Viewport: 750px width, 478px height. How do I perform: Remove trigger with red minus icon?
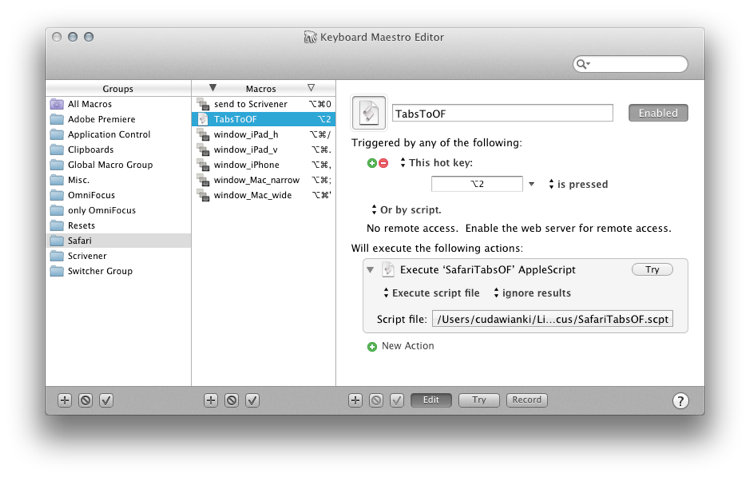pyautogui.click(x=384, y=163)
